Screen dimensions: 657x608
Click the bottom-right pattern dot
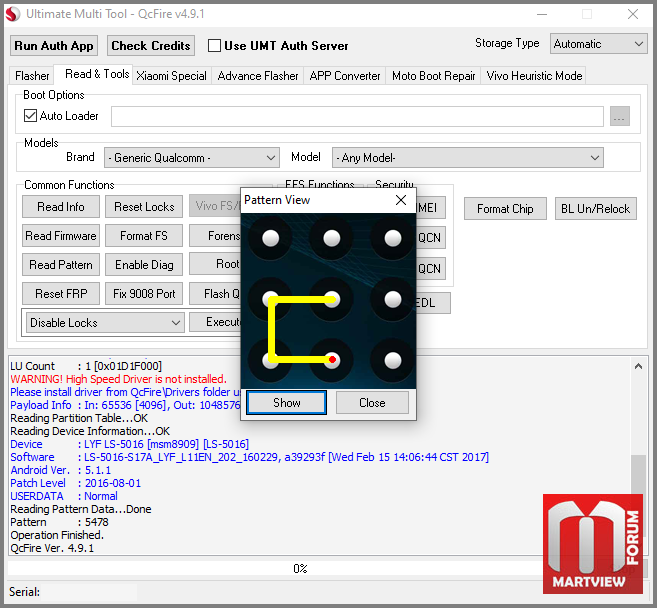click(x=392, y=359)
